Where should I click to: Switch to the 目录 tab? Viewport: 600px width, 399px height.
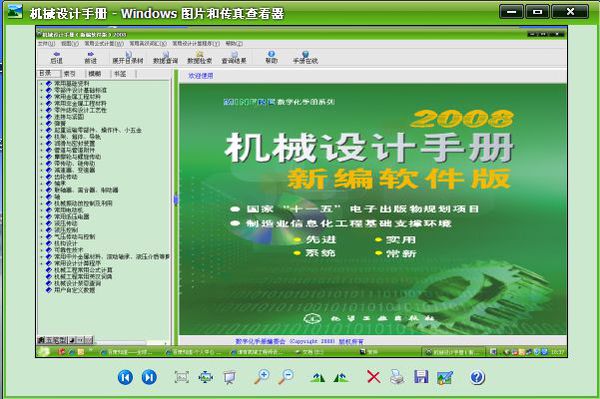coord(49,73)
